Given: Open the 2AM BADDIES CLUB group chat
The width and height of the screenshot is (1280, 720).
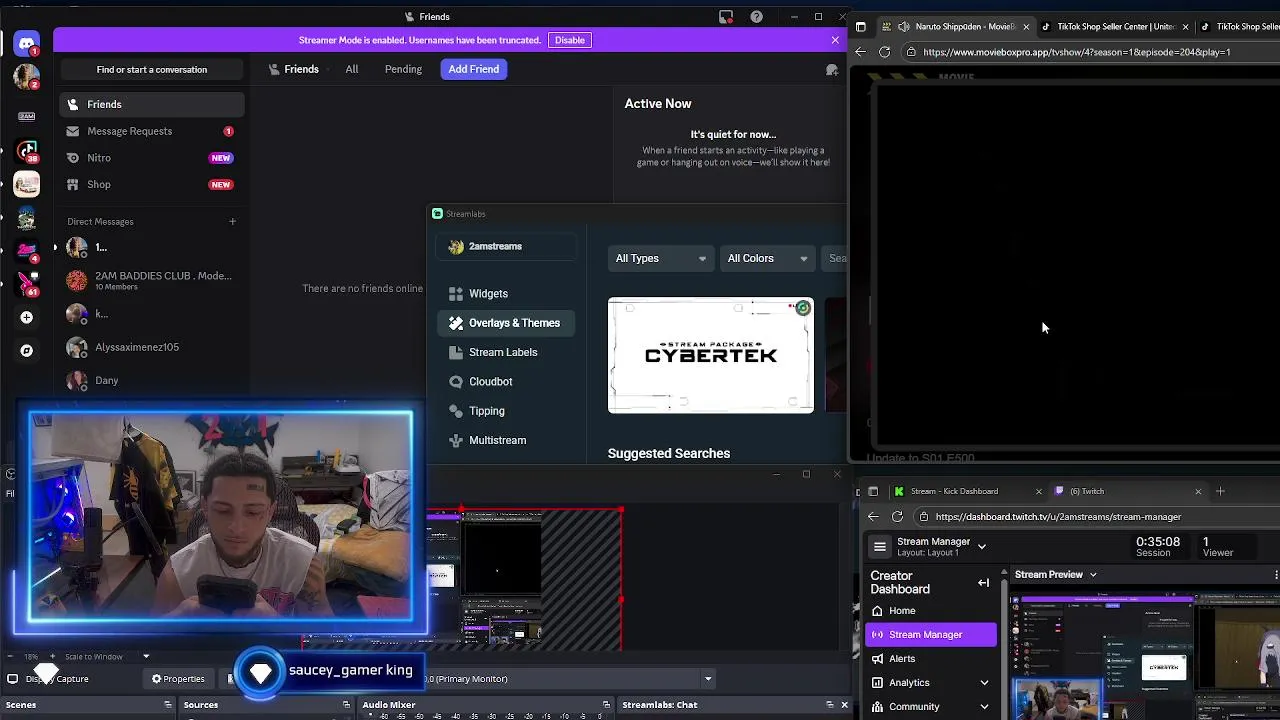Looking at the screenshot, I should pos(152,280).
